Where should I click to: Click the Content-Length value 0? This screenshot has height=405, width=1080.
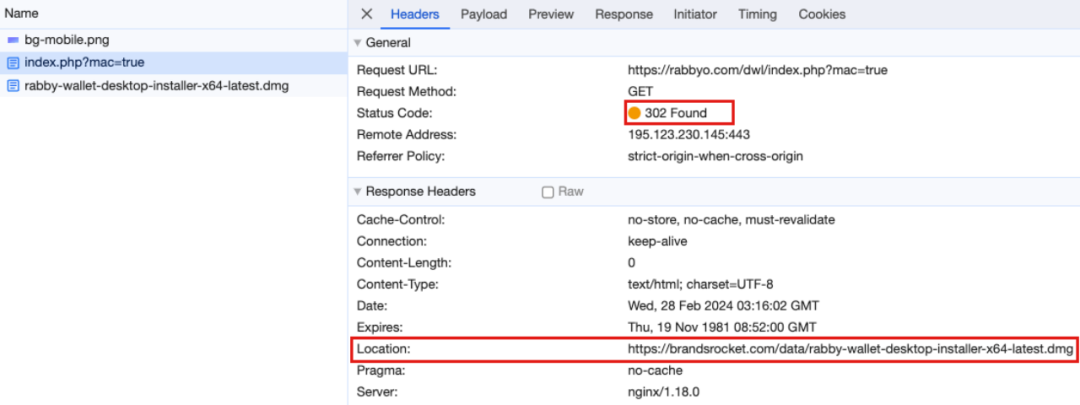point(632,263)
